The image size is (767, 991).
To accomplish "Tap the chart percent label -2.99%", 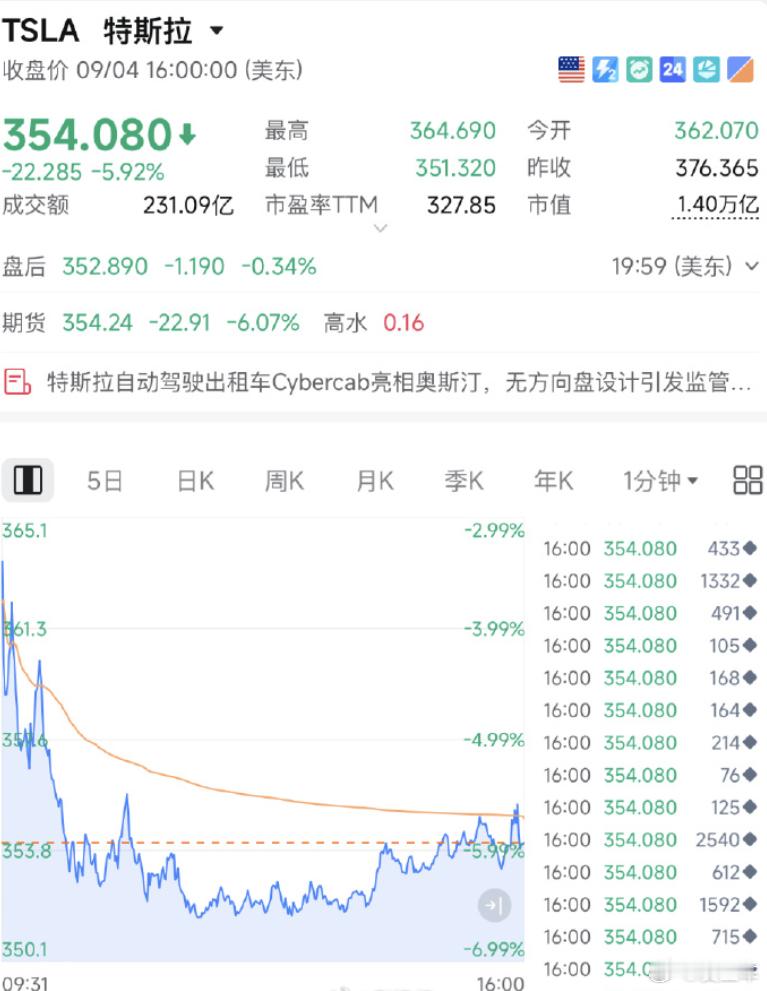I will point(494,530).
